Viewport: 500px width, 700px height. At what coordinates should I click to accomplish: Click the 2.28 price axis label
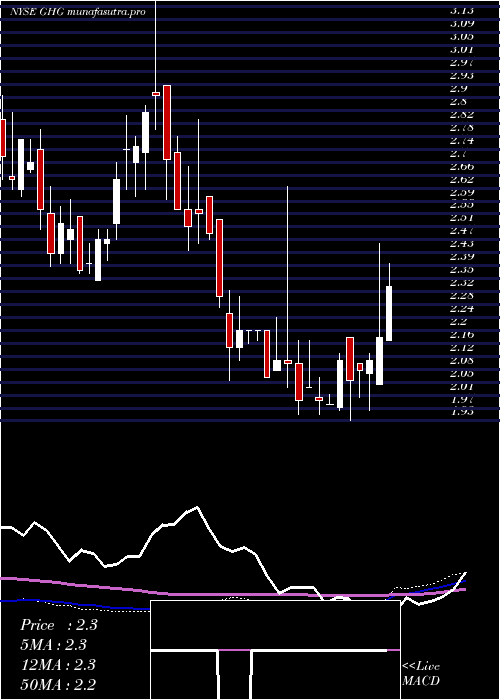(x=462, y=296)
